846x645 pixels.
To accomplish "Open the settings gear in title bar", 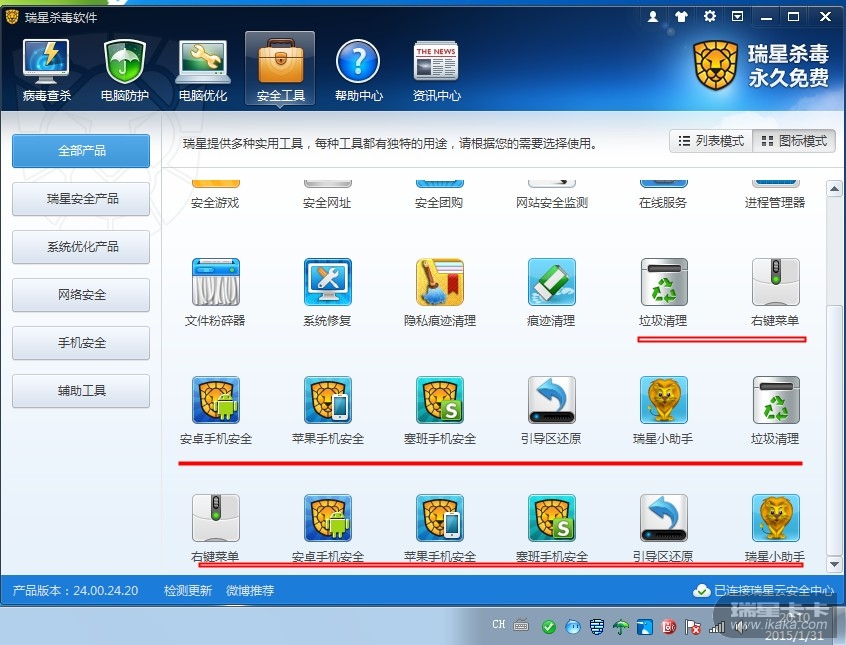I will tap(709, 17).
